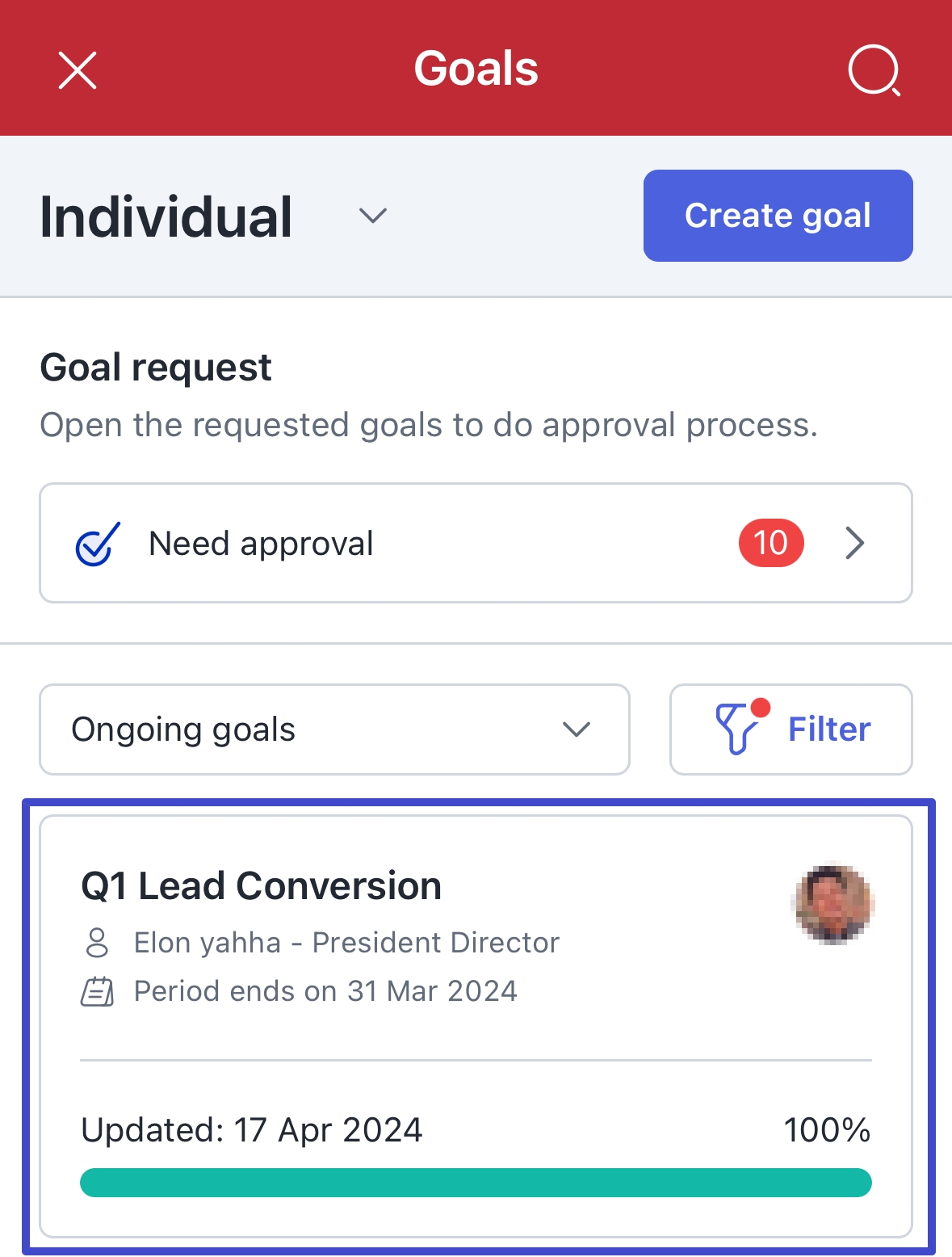This screenshot has width=952, height=1257.
Task: Click the green 100% progress bar
Action: [x=476, y=1182]
